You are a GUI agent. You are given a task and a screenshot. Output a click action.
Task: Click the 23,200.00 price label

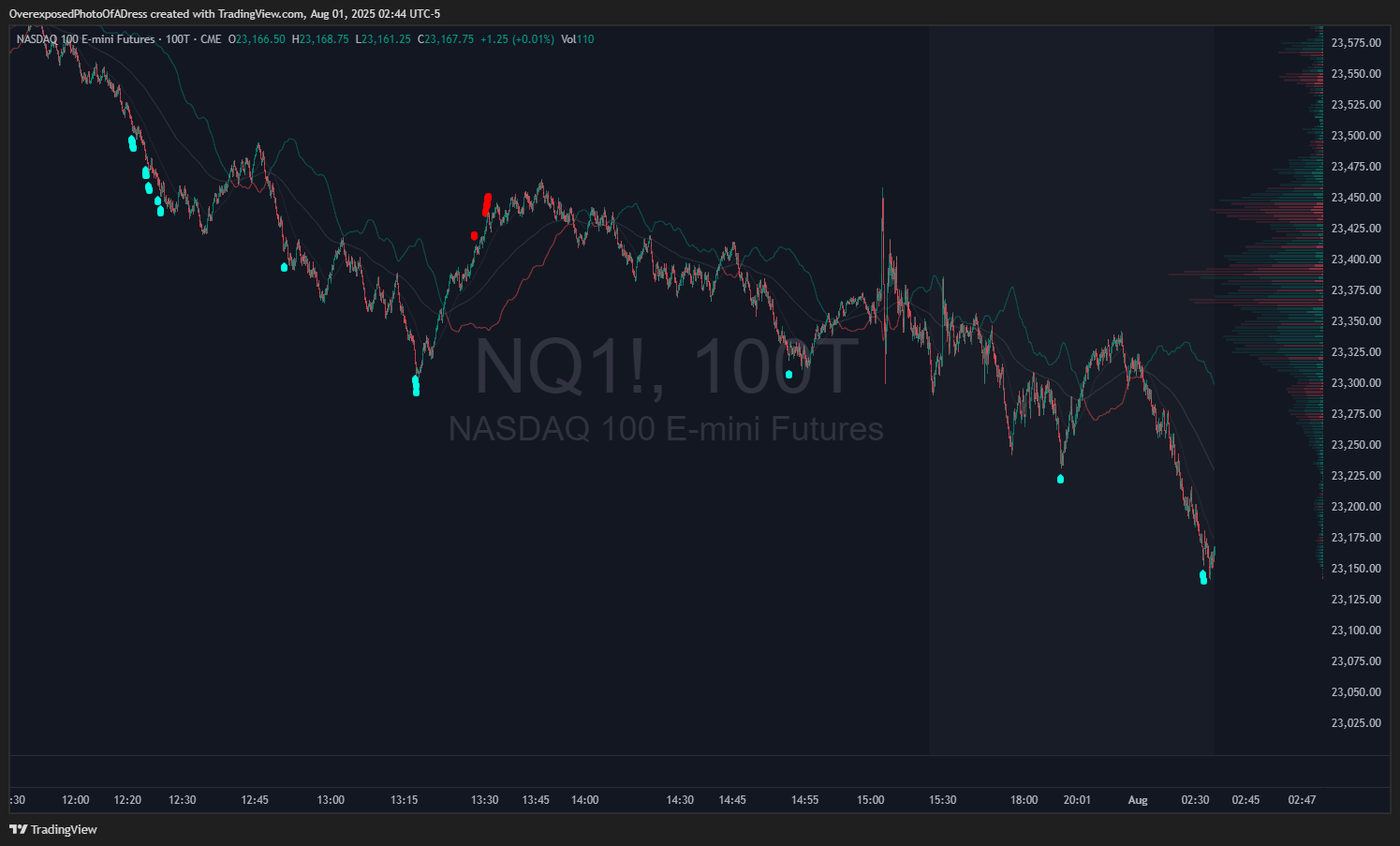[1356, 507]
